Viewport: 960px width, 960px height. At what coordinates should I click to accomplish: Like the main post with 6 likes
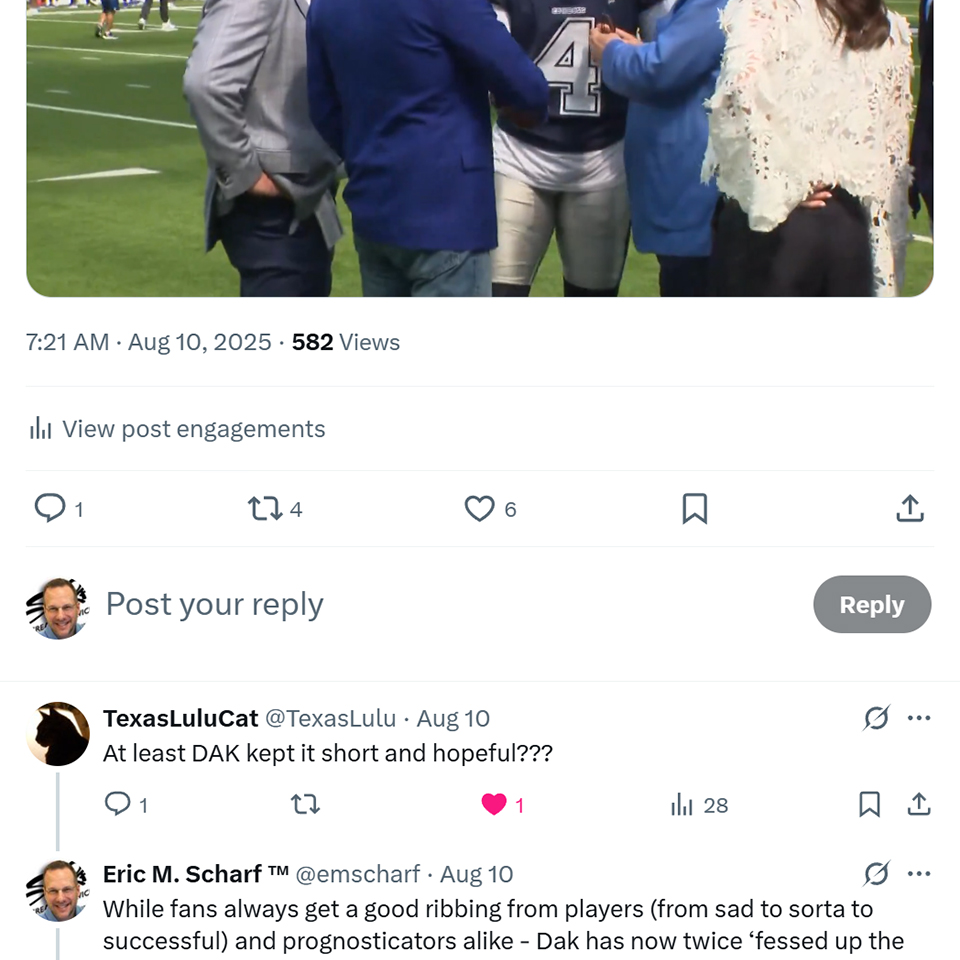pyautogui.click(x=480, y=509)
